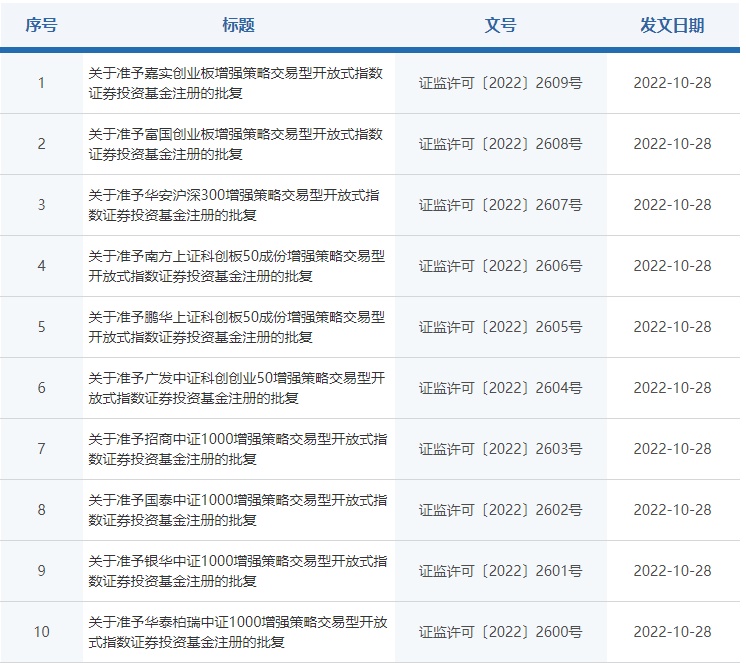The height and width of the screenshot is (663, 746).
Task: Select document number 证监许可〔2022〕2603号
Action: tap(501, 449)
